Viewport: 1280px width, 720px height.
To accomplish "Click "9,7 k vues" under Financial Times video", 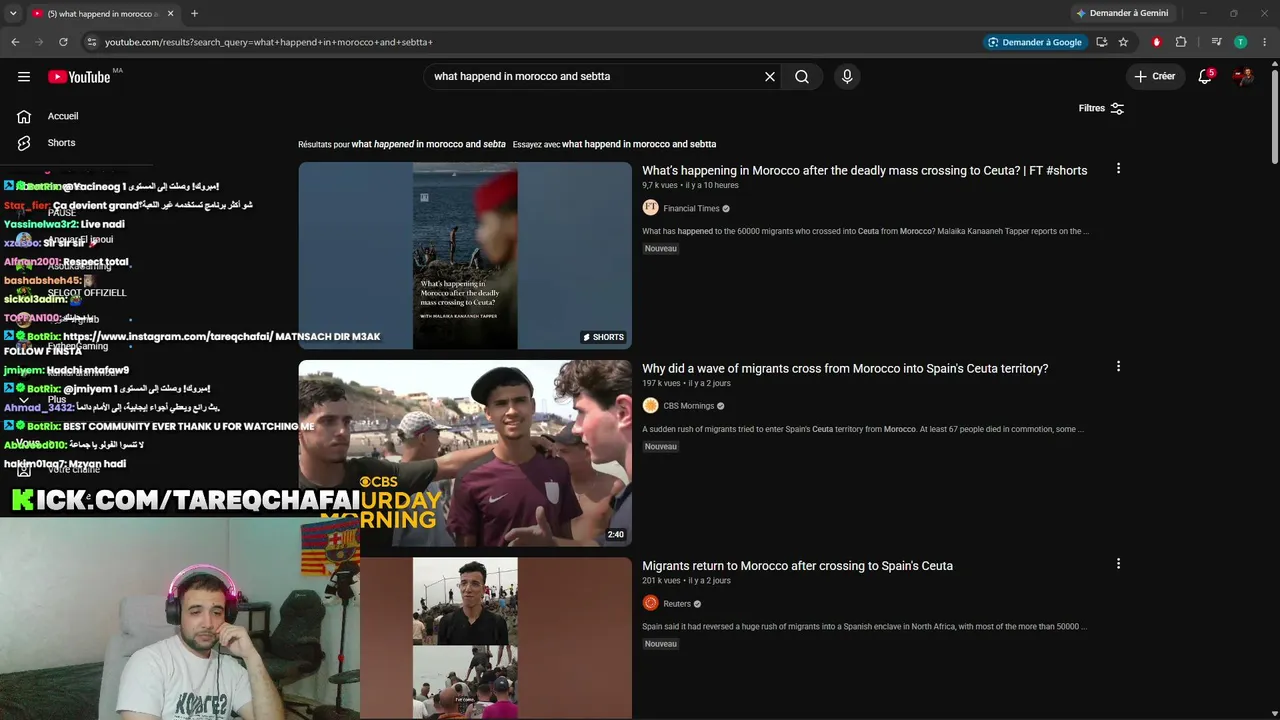I will 661,185.
